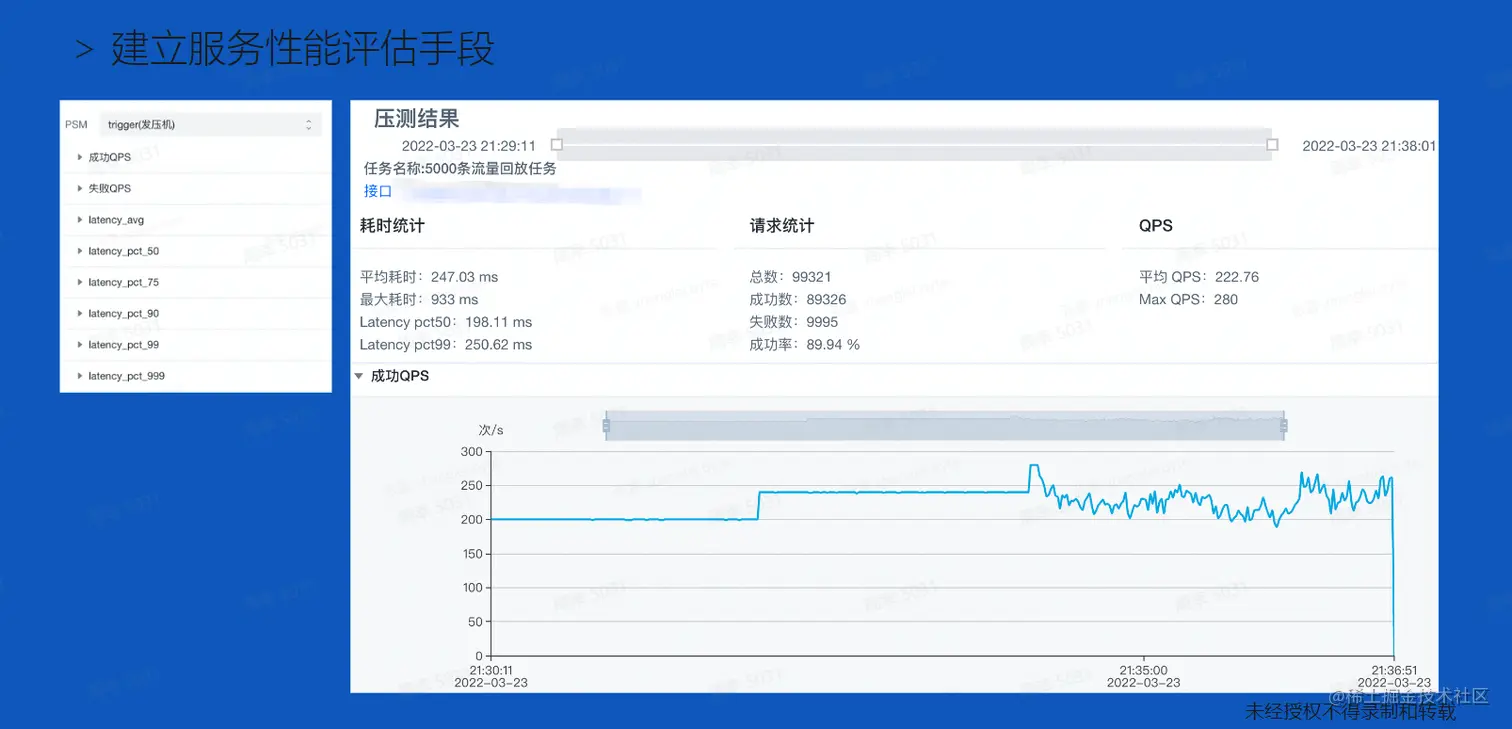Open the PSM trigger(发压机) dropdown
This screenshot has width=1512, height=729.
pos(210,125)
